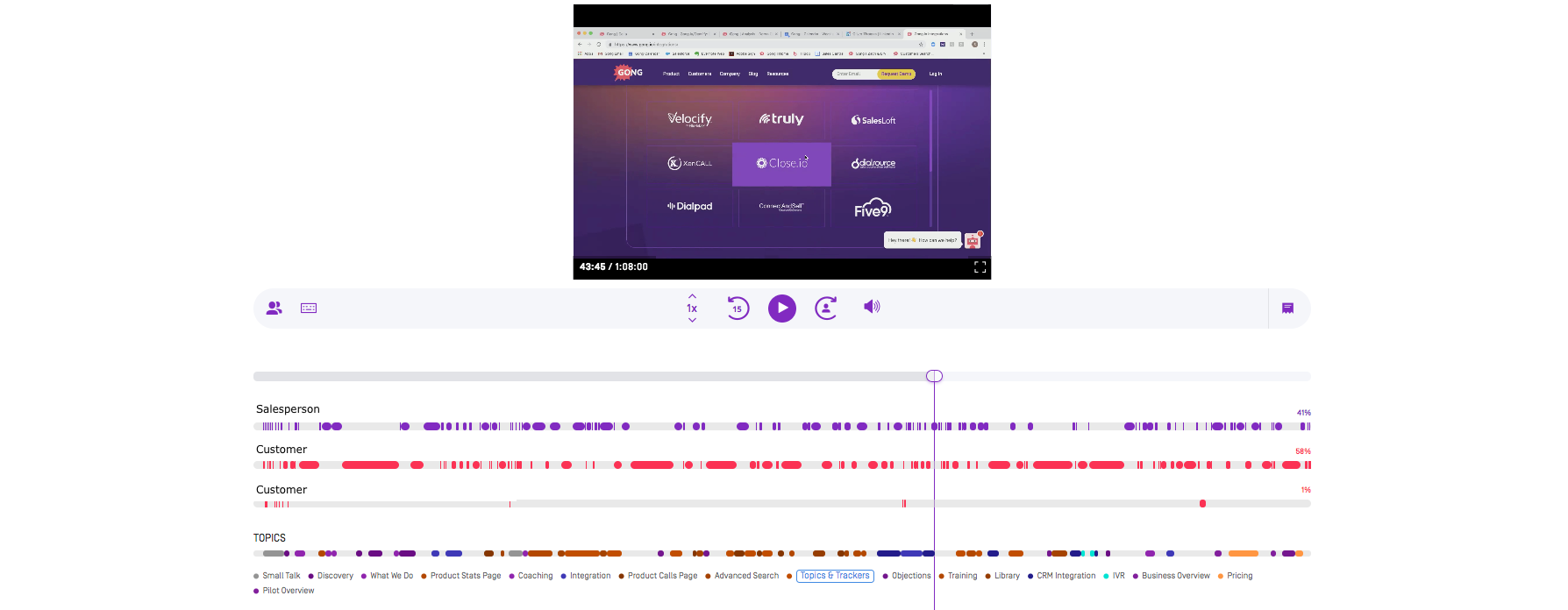Grab the playhead handle on progress bar
Image resolution: width=1568 pixels, height=610 pixels.
934,376
